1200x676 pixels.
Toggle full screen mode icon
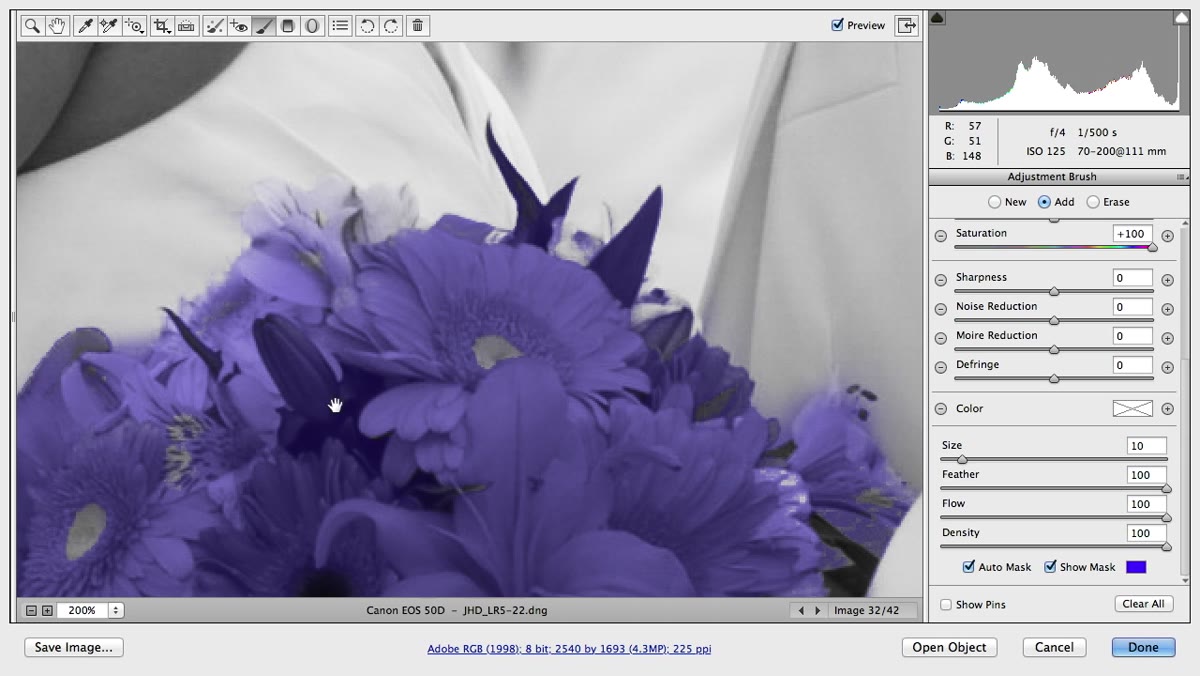coord(907,26)
